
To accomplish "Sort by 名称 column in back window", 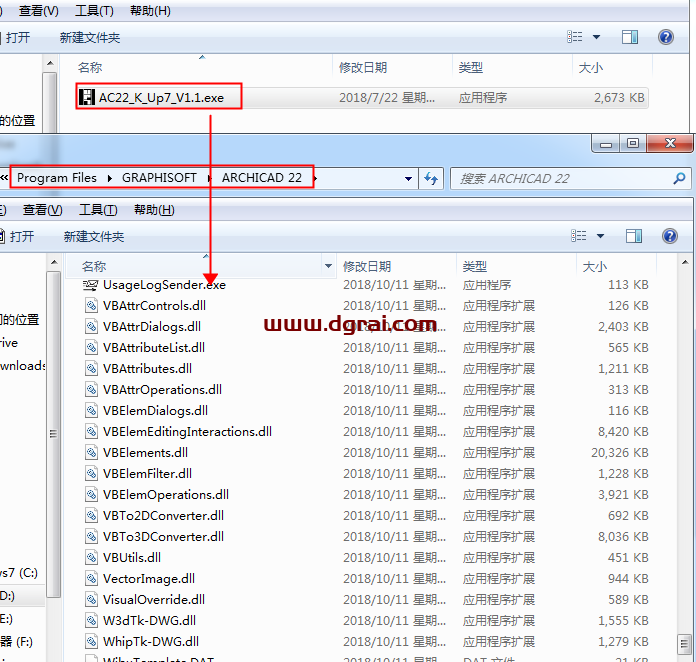I will click(90, 67).
